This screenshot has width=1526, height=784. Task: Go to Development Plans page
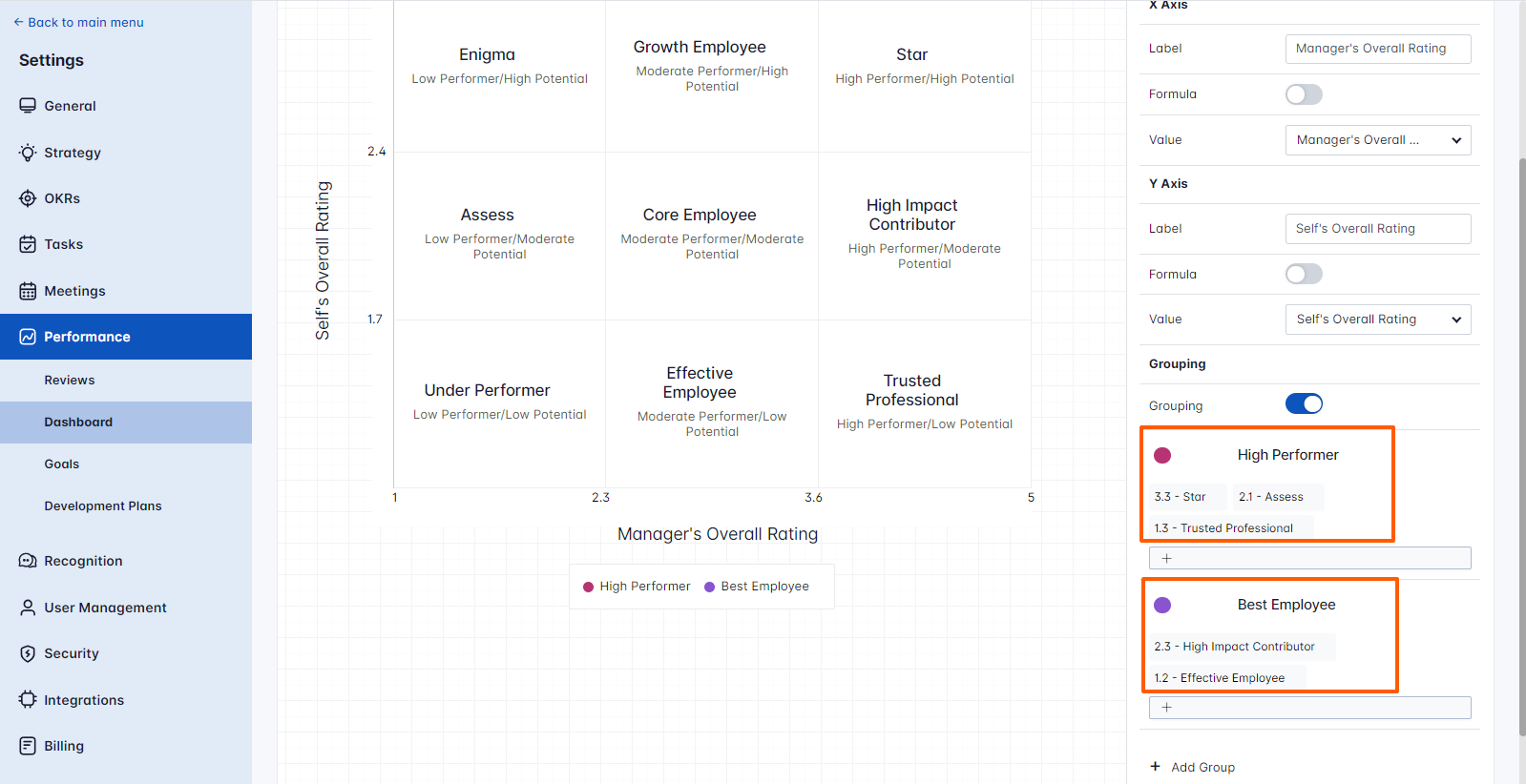103,506
